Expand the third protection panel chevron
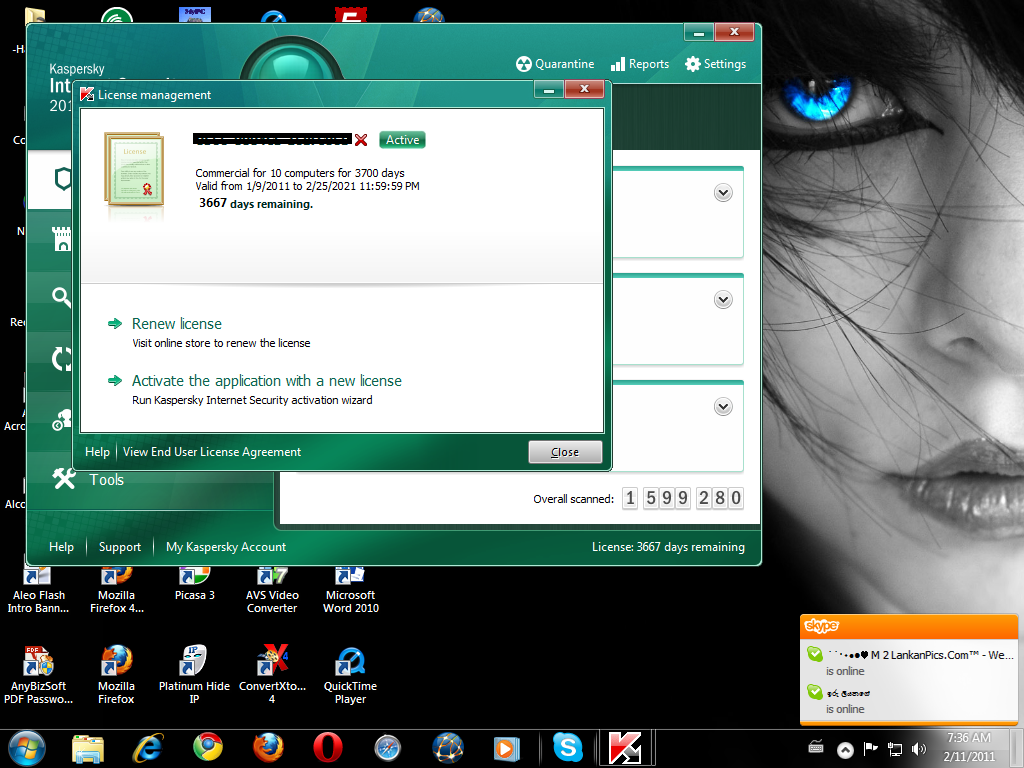 723,407
